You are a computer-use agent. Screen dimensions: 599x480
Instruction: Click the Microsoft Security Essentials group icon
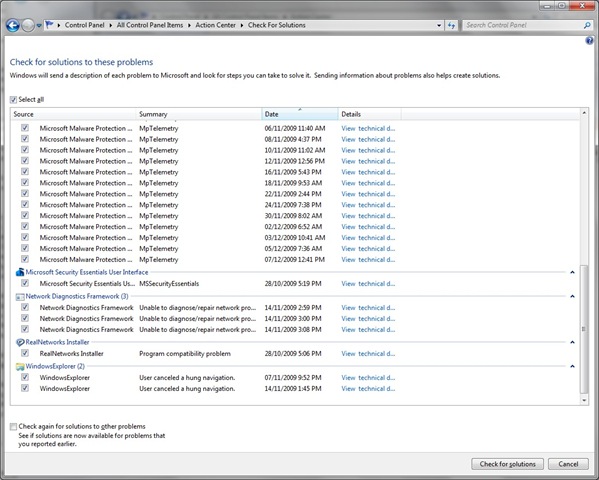[x=20, y=272]
